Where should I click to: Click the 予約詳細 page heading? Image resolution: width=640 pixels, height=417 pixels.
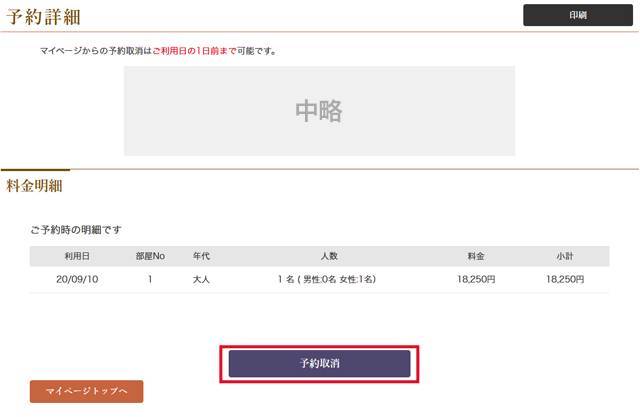(x=44, y=16)
